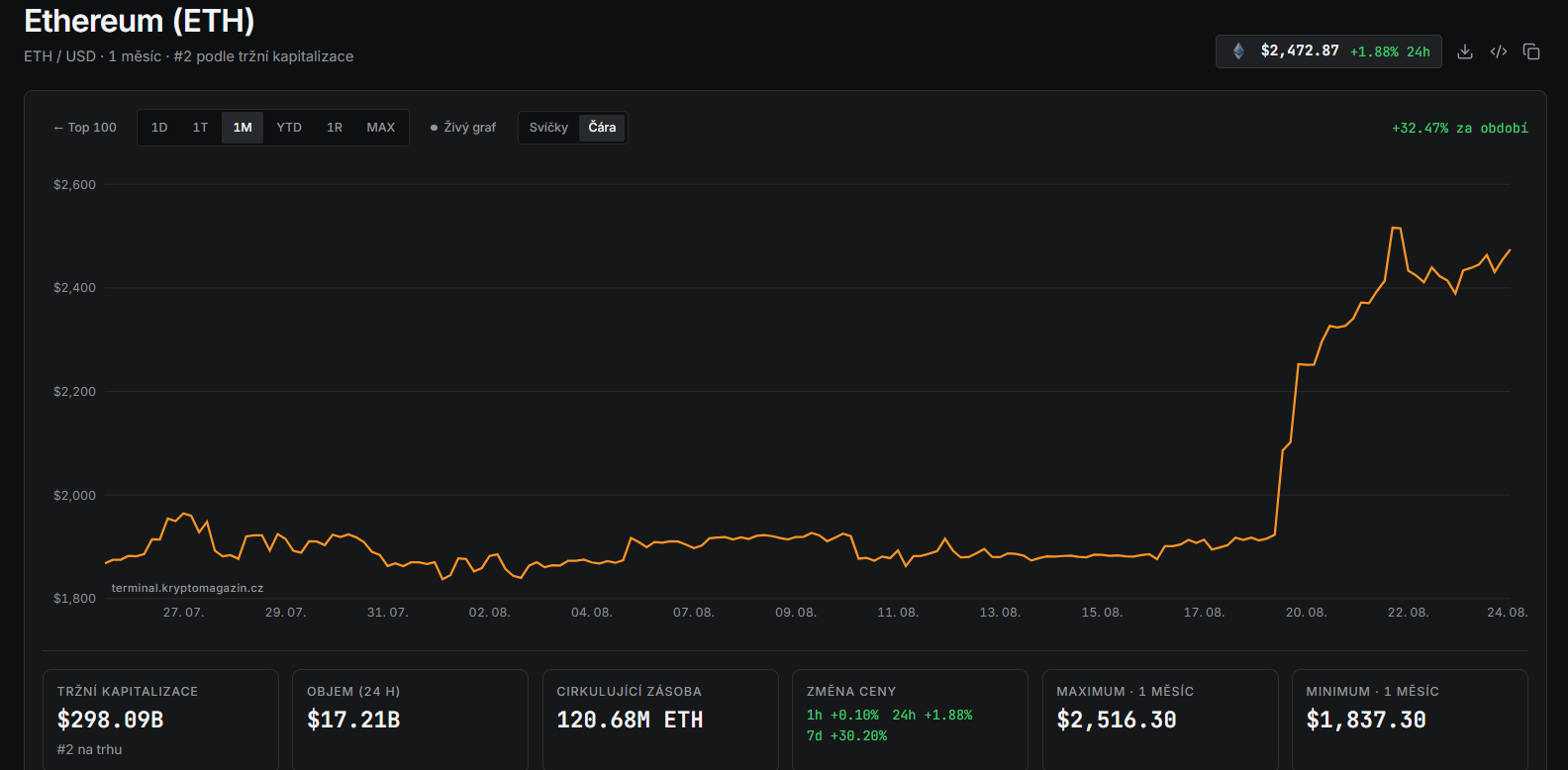Select the 1M time range
This screenshot has height=770, width=1568.
(x=243, y=128)
